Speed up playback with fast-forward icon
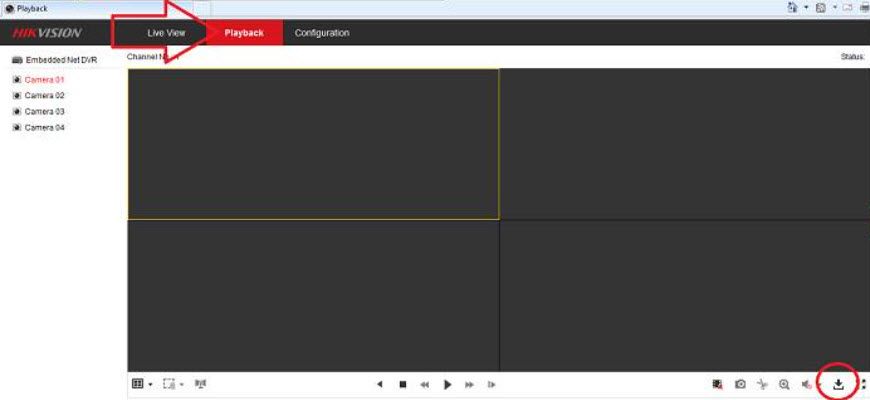Image resolution: width=870 pixels, height=400 pixels. pos(469,384)
